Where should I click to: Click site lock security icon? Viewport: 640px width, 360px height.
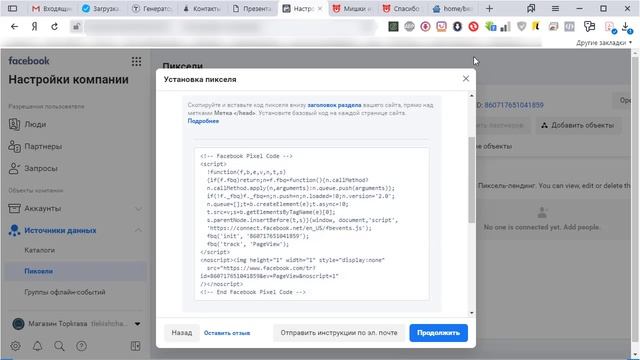76,27
